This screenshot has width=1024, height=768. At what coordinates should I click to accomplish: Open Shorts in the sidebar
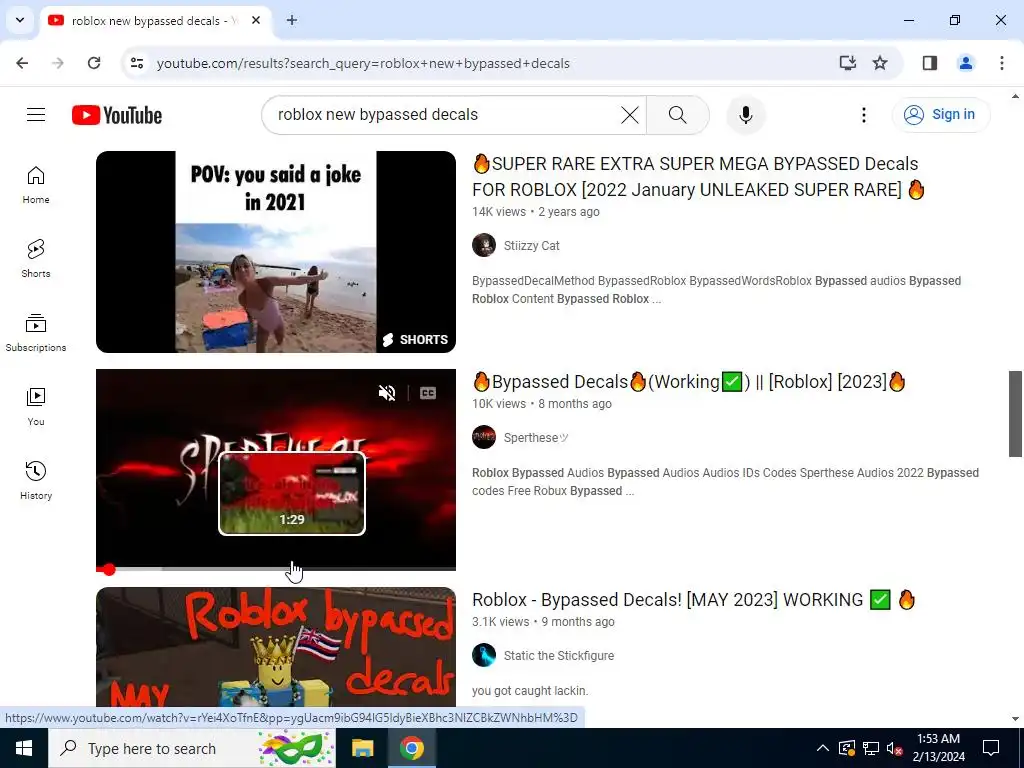click(36, 259)
